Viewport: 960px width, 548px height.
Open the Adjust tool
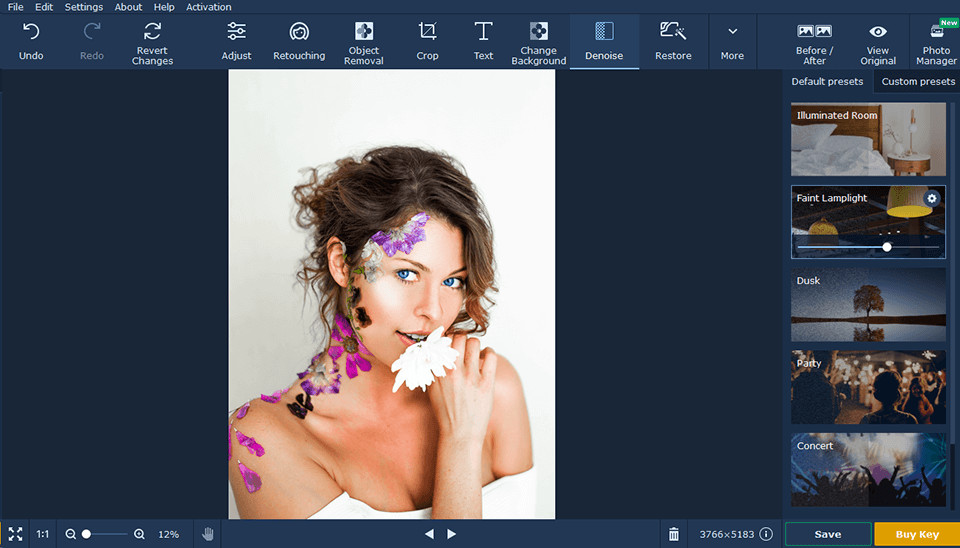point(236,42)
